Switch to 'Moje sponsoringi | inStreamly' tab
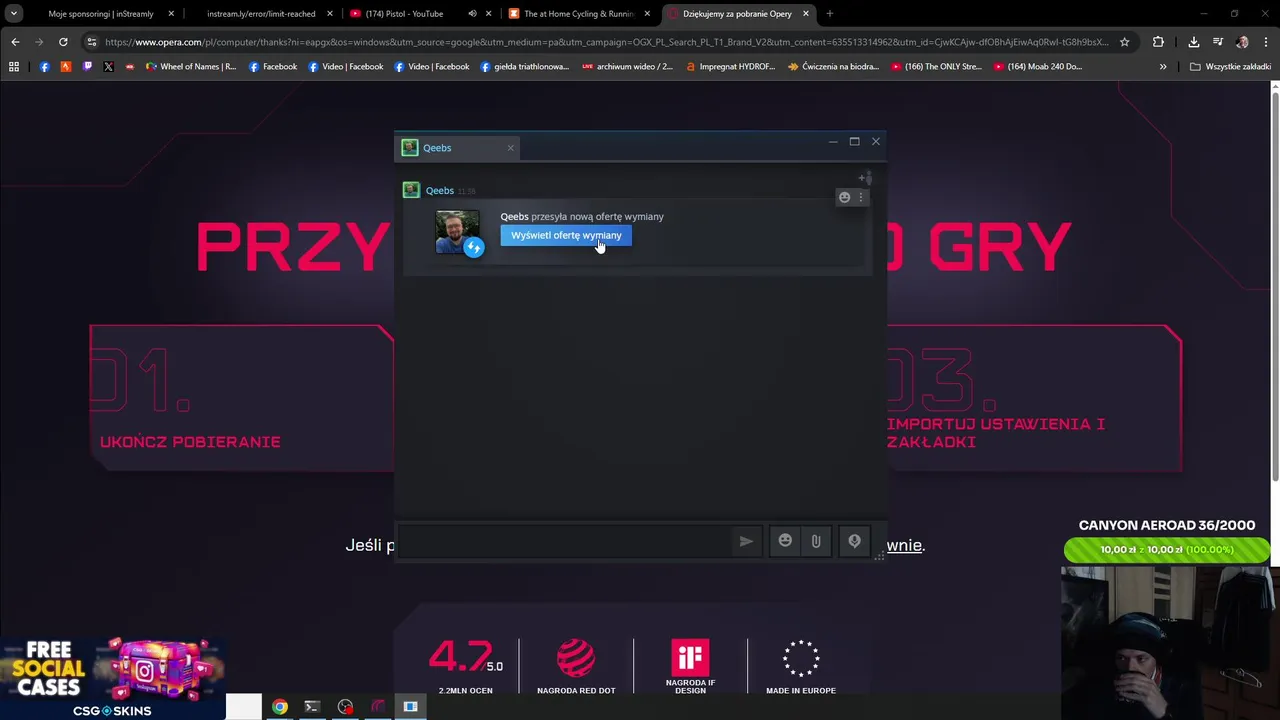 pyautogui.click(x=101, y=14)
